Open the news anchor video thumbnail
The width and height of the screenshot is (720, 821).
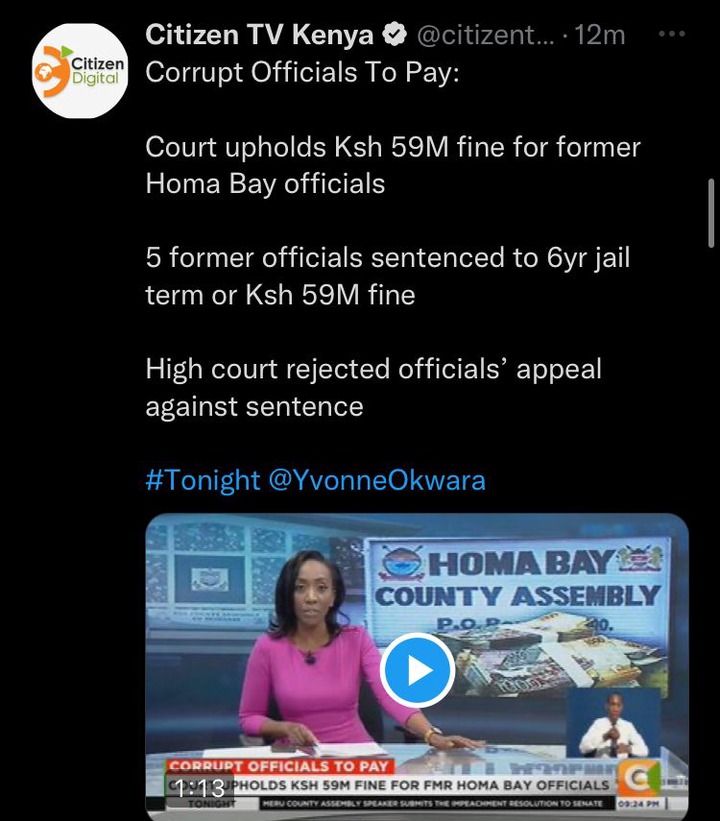tap(417, 665)
